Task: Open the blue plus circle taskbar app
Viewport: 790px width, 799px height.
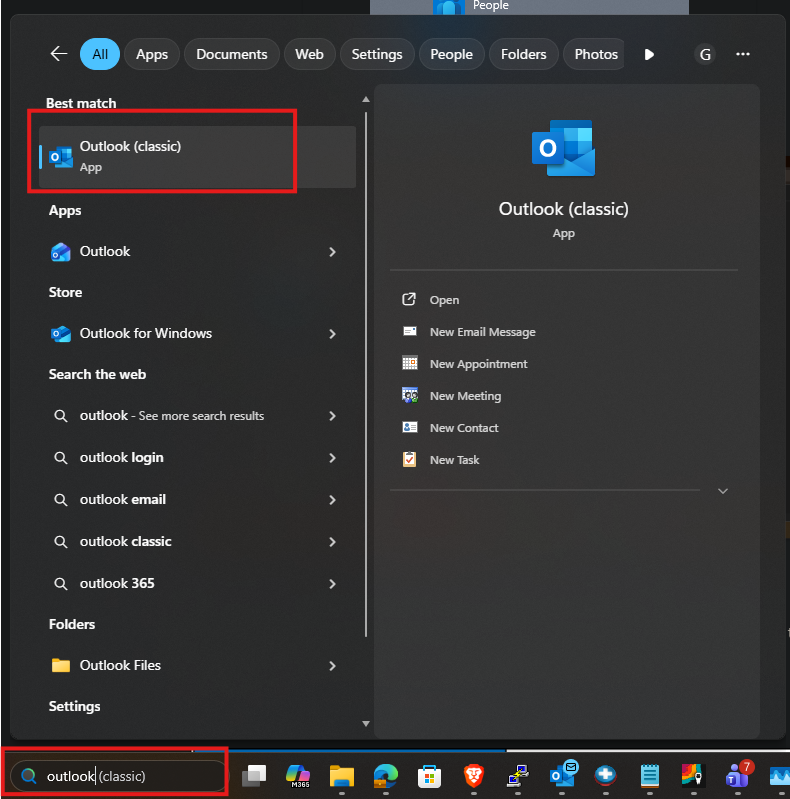Action: tap(605, 775)
